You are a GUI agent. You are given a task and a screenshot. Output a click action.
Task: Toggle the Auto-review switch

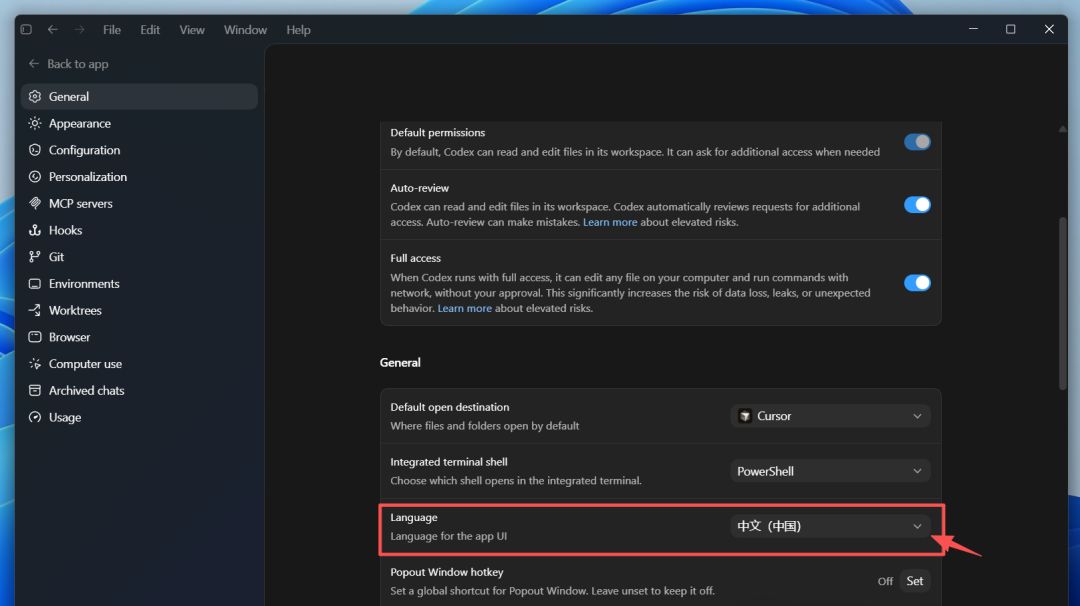[917, 205]
